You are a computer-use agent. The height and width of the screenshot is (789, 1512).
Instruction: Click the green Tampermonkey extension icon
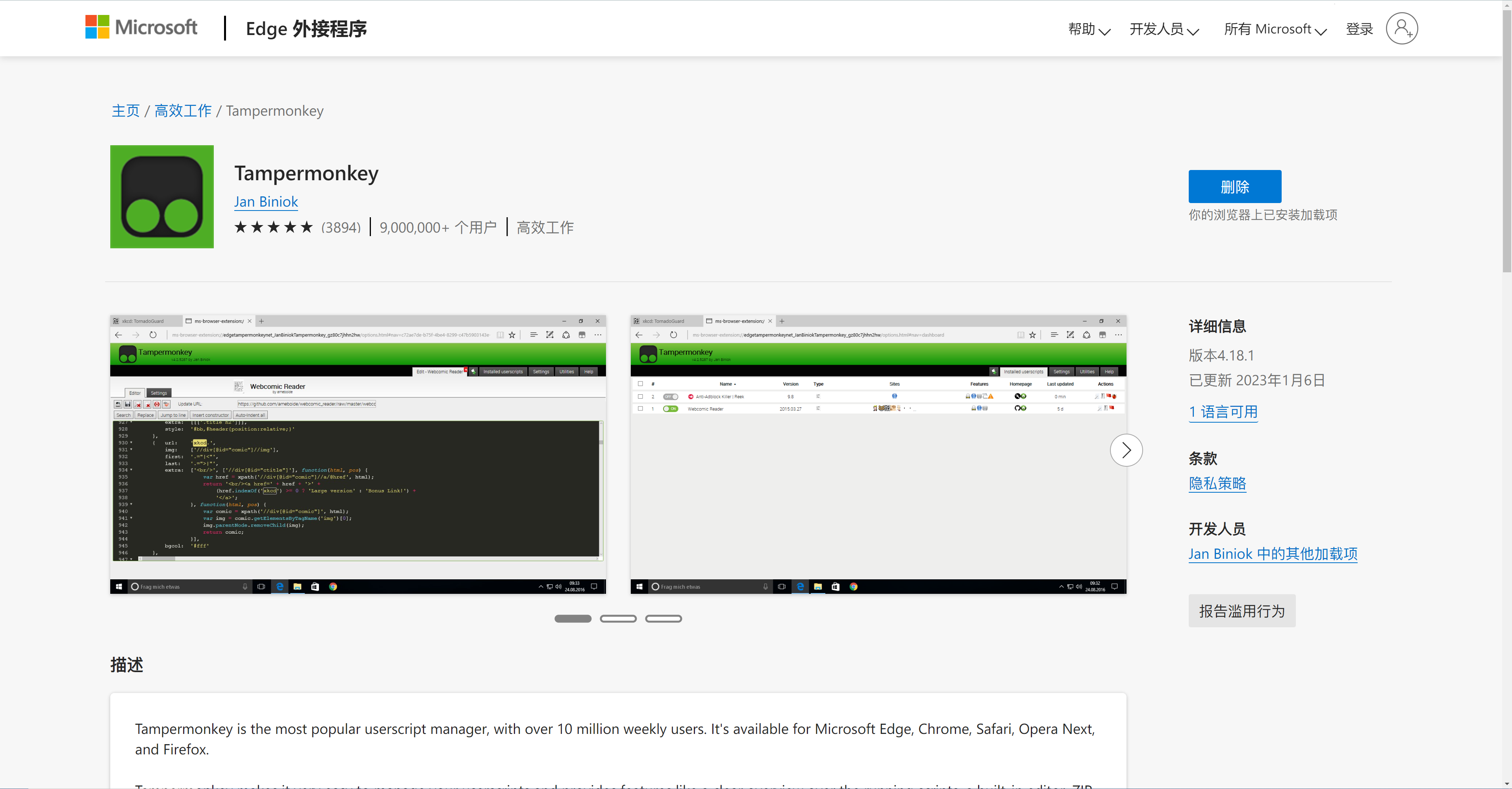click(162, 196)
